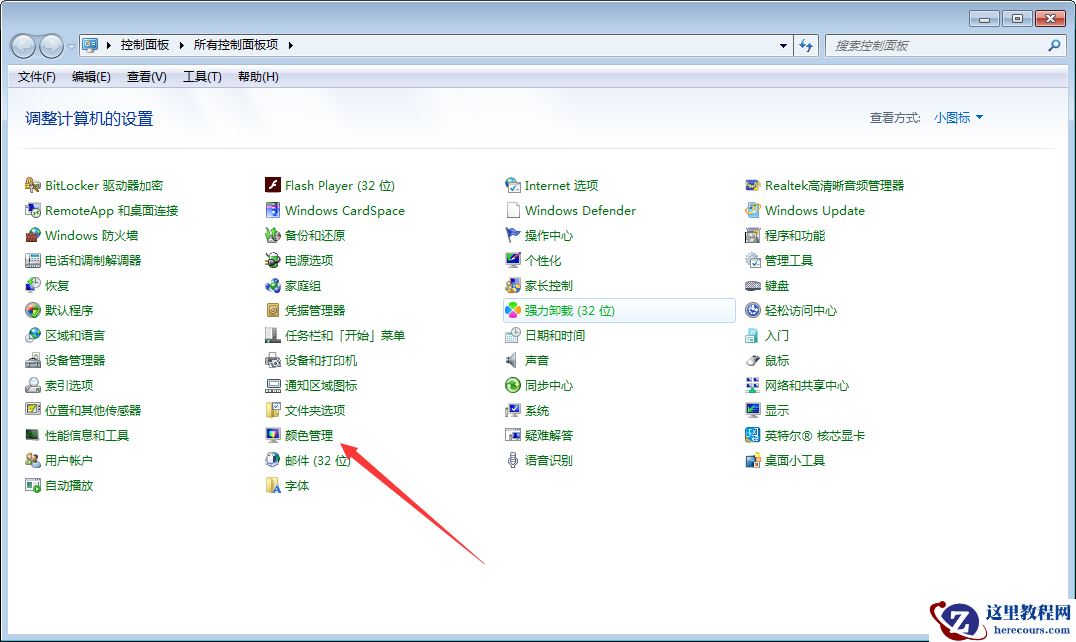Expand arrow after 控制面板 breadcrumb

(x=182, y=45)
